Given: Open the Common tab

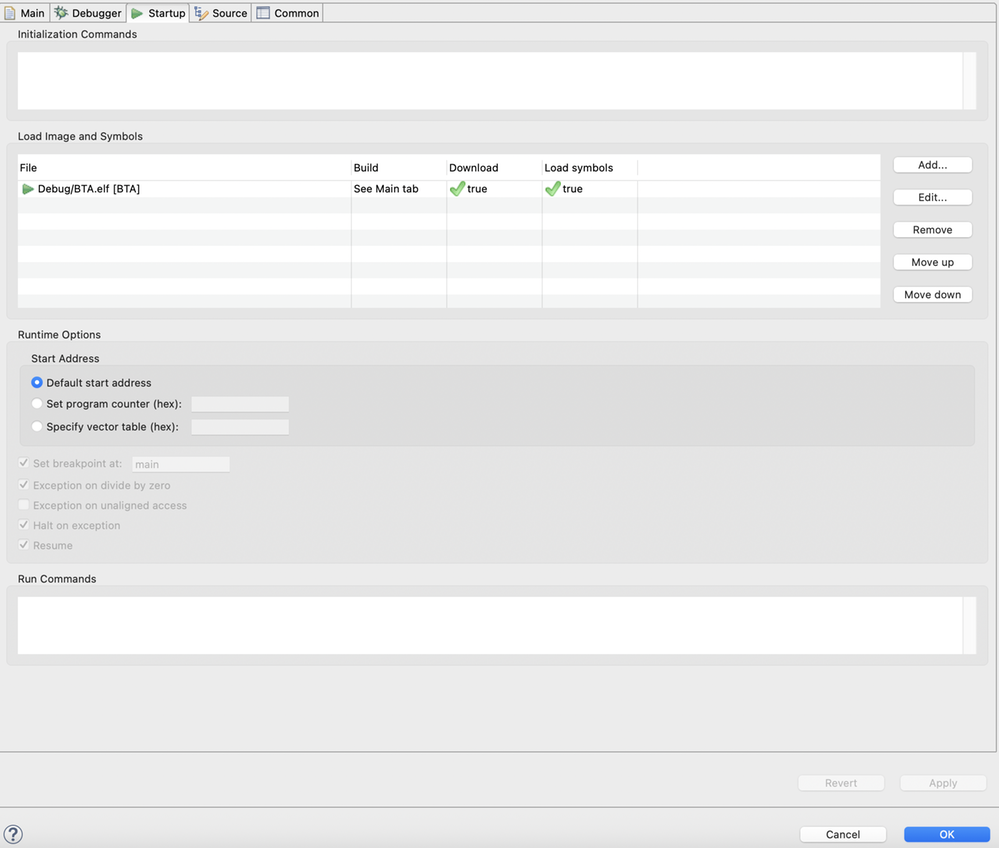Looking at the screenshot, I should point(288,13).
